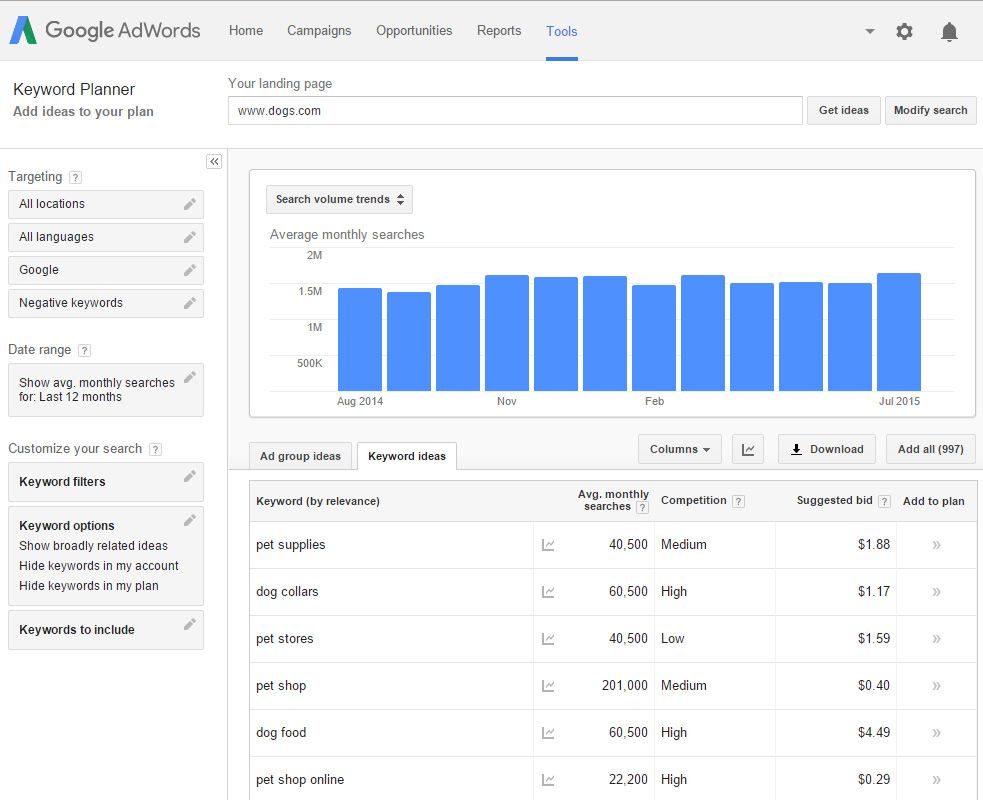The image size is (983, 800).
Task: Expand the Columns dropdown
Action: tap(680, 450)
